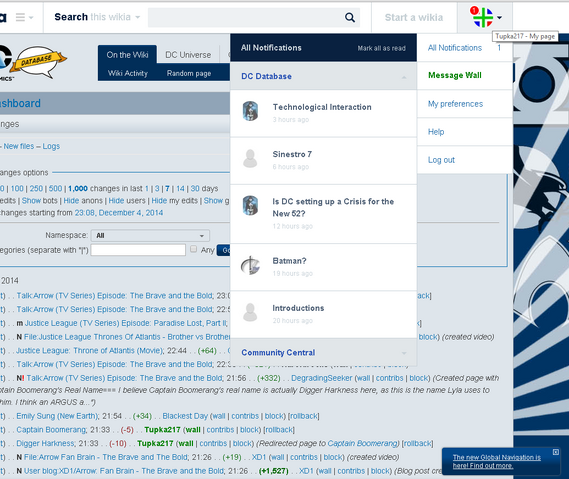Click the user avatar with notification badge
This screenshot has height=479, width=569.
[x=483, y=17]
